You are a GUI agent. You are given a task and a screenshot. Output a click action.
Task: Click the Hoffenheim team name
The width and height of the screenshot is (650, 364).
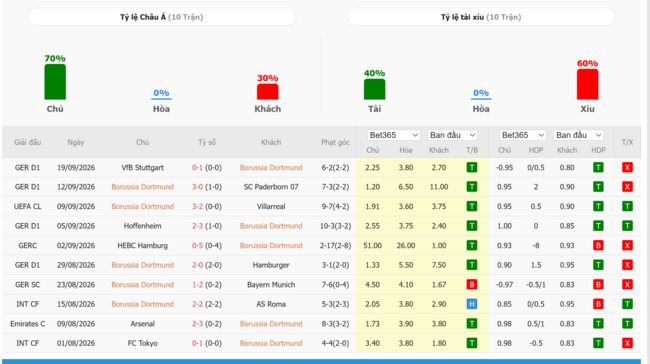pyautogui.click(x=142, y=226)
